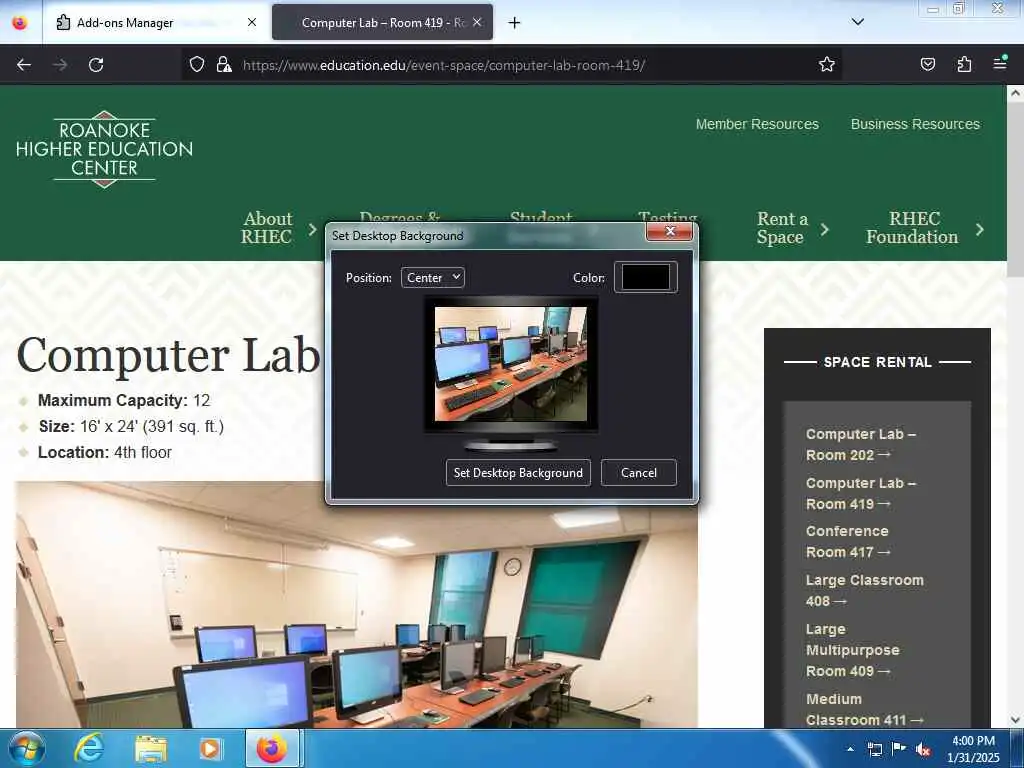Image resolution: width=1024 pixels, height=768 pixels.
Task: Expand the RHEC Foundation chevron
Action: click(x=980, y=229)
